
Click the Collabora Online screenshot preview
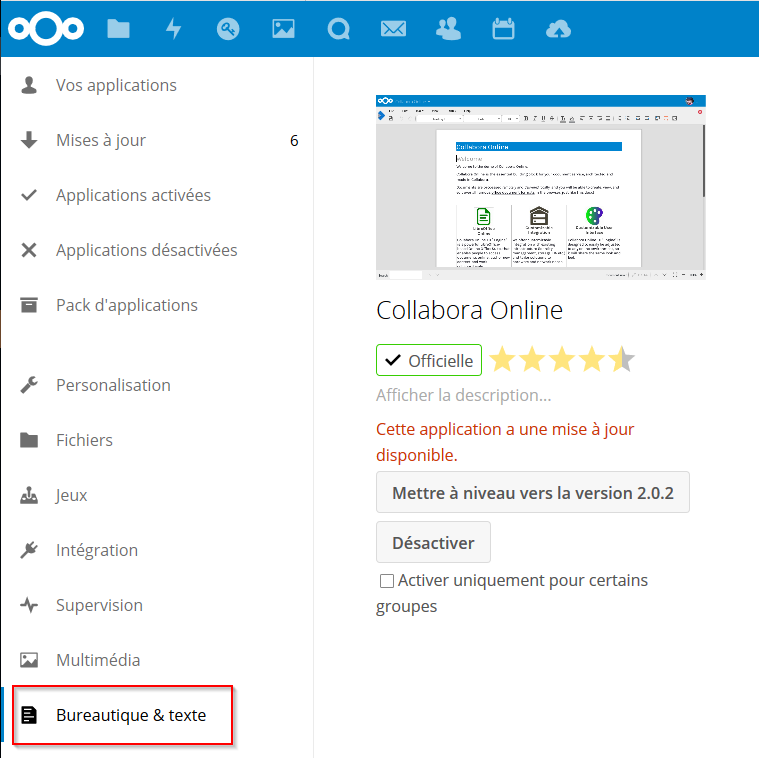[x=541, y=187]
